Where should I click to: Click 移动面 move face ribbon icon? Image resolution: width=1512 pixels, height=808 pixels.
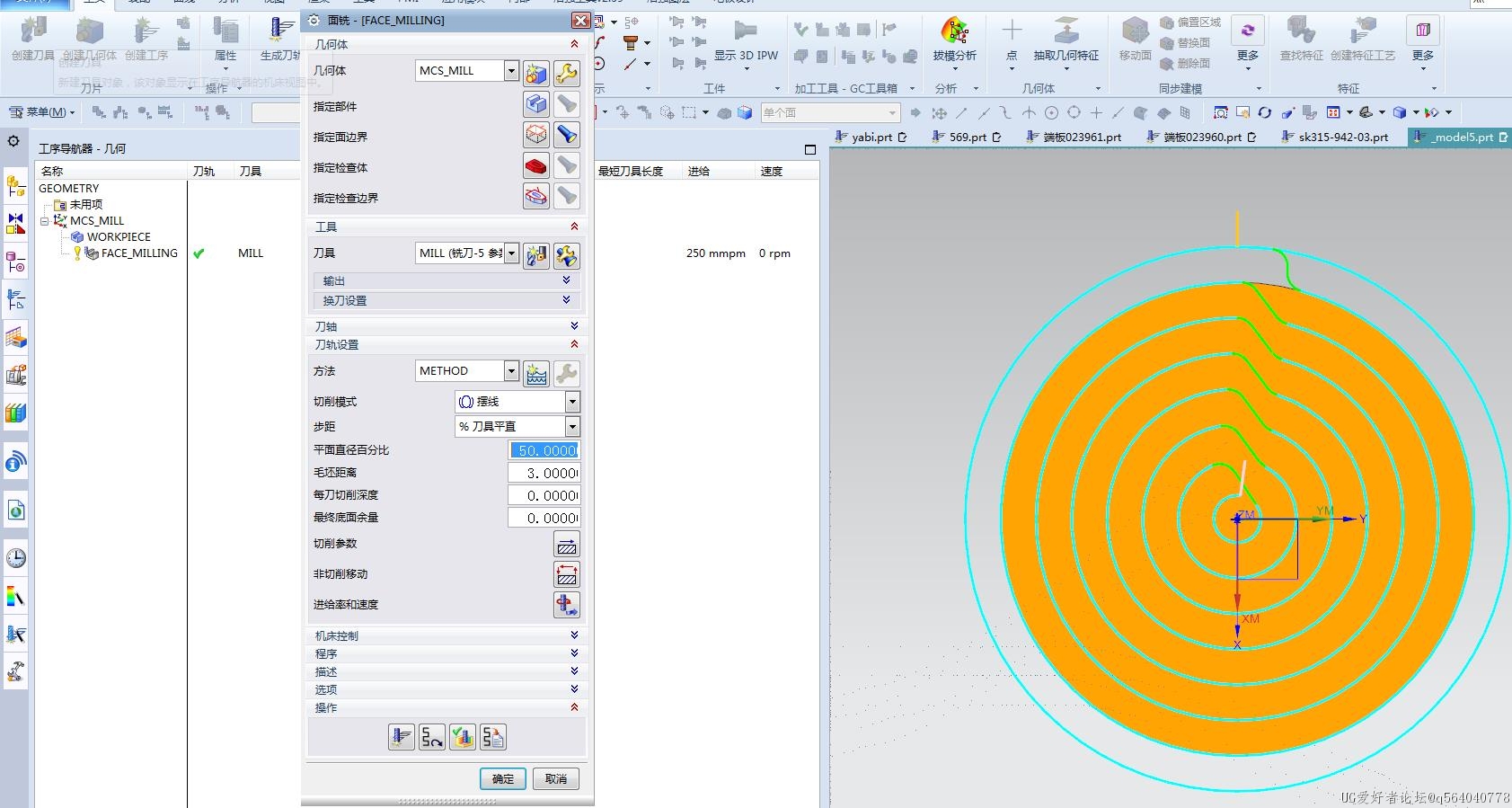[1136, 40]
